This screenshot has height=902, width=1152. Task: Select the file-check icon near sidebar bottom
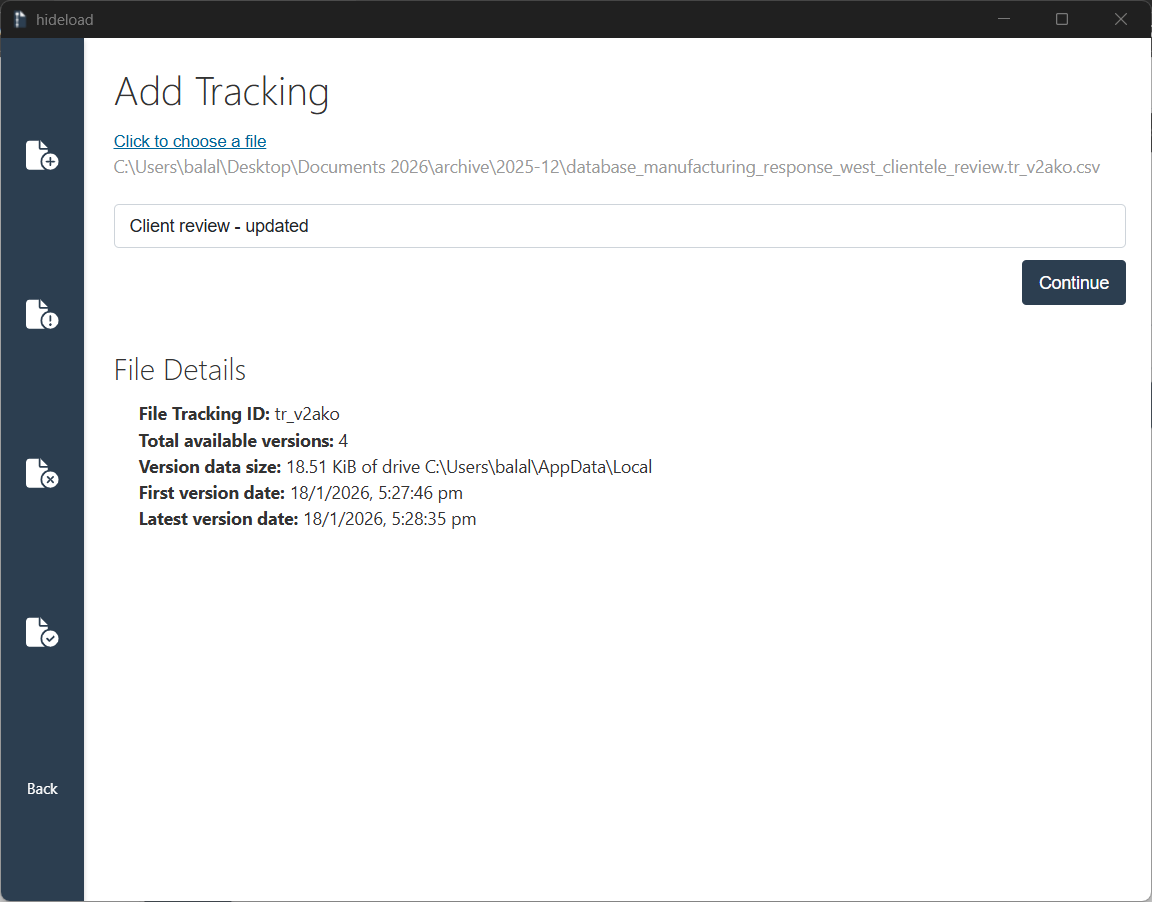click(x=41, y=632)
